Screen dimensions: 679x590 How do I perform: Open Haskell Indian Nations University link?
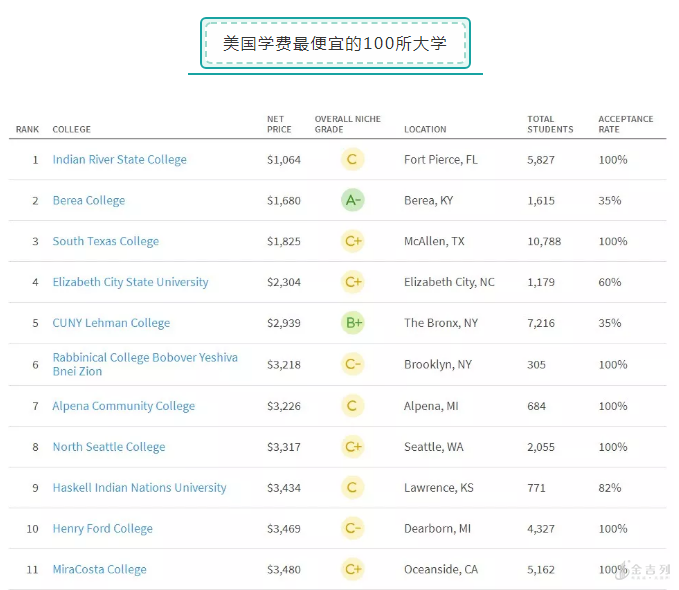tap(139, 488)
